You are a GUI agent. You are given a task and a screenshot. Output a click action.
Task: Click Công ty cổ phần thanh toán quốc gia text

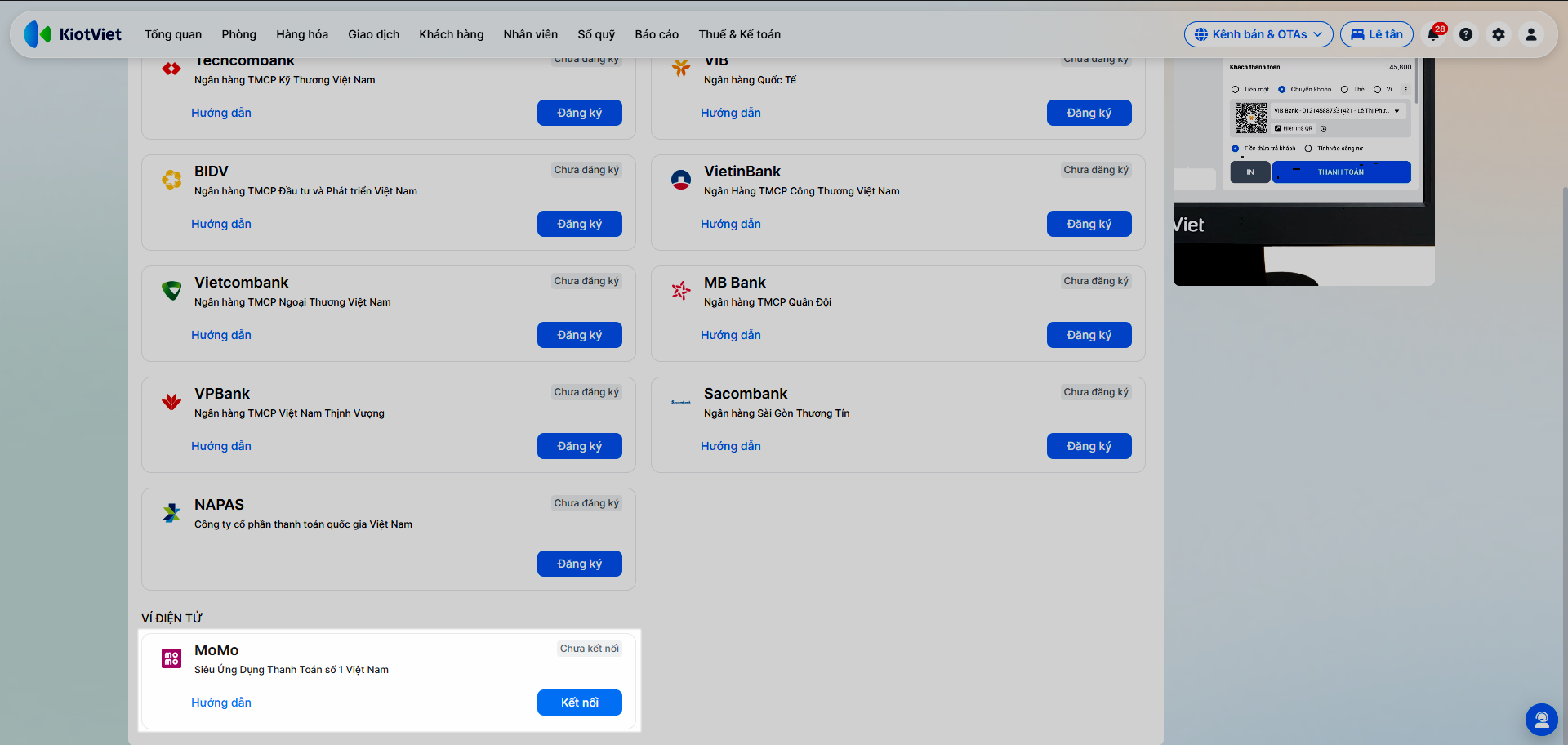[303, 524]
